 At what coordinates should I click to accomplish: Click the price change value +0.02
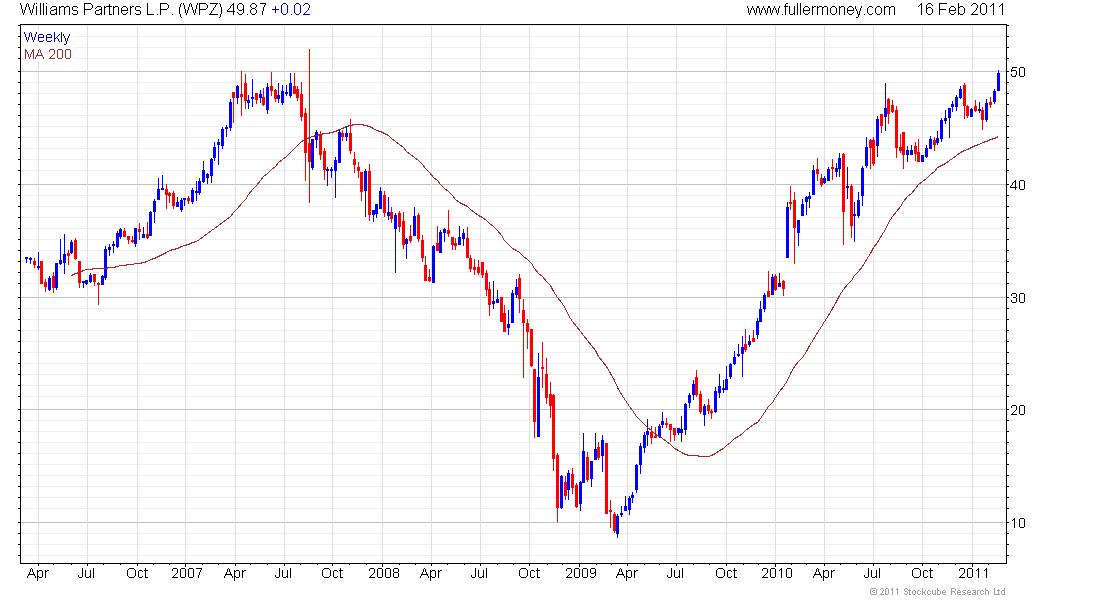pyautogui.click(x=290, y=10)
